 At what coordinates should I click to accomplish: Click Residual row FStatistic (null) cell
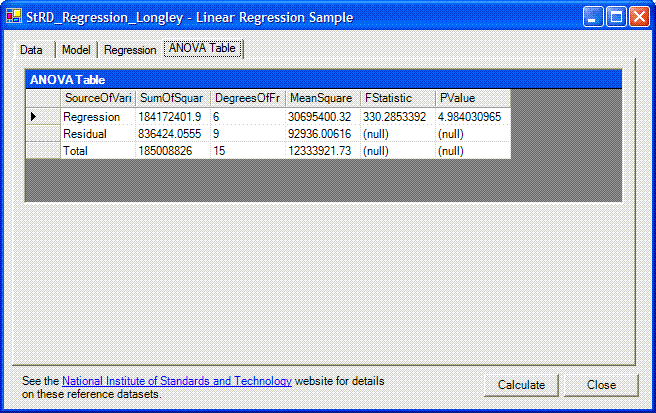397,133
